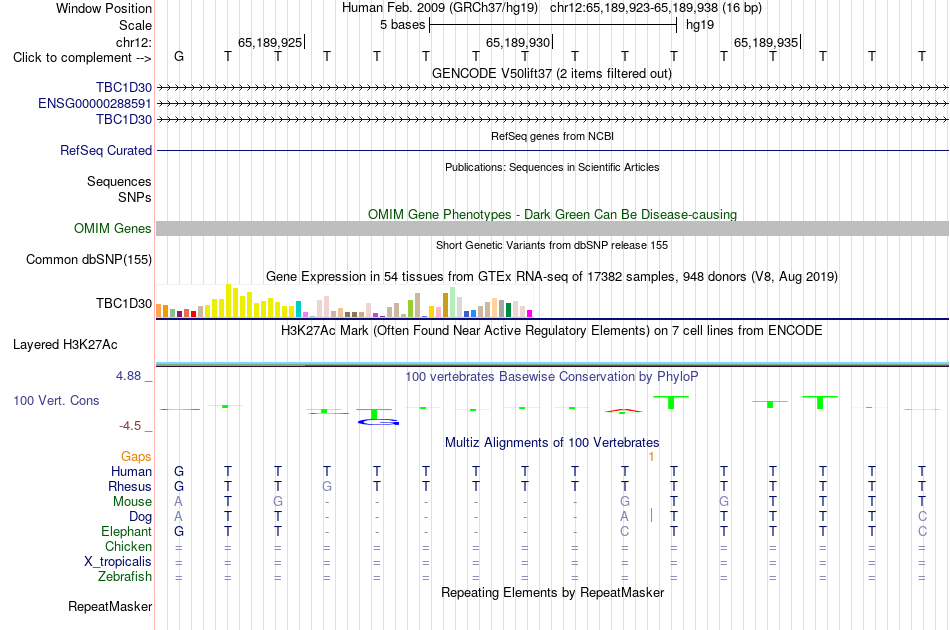Image resolution: width=950 pixels, height=630 pixels.
Task: Click the Common dbSNP(155) label
Action: [88, 259]
